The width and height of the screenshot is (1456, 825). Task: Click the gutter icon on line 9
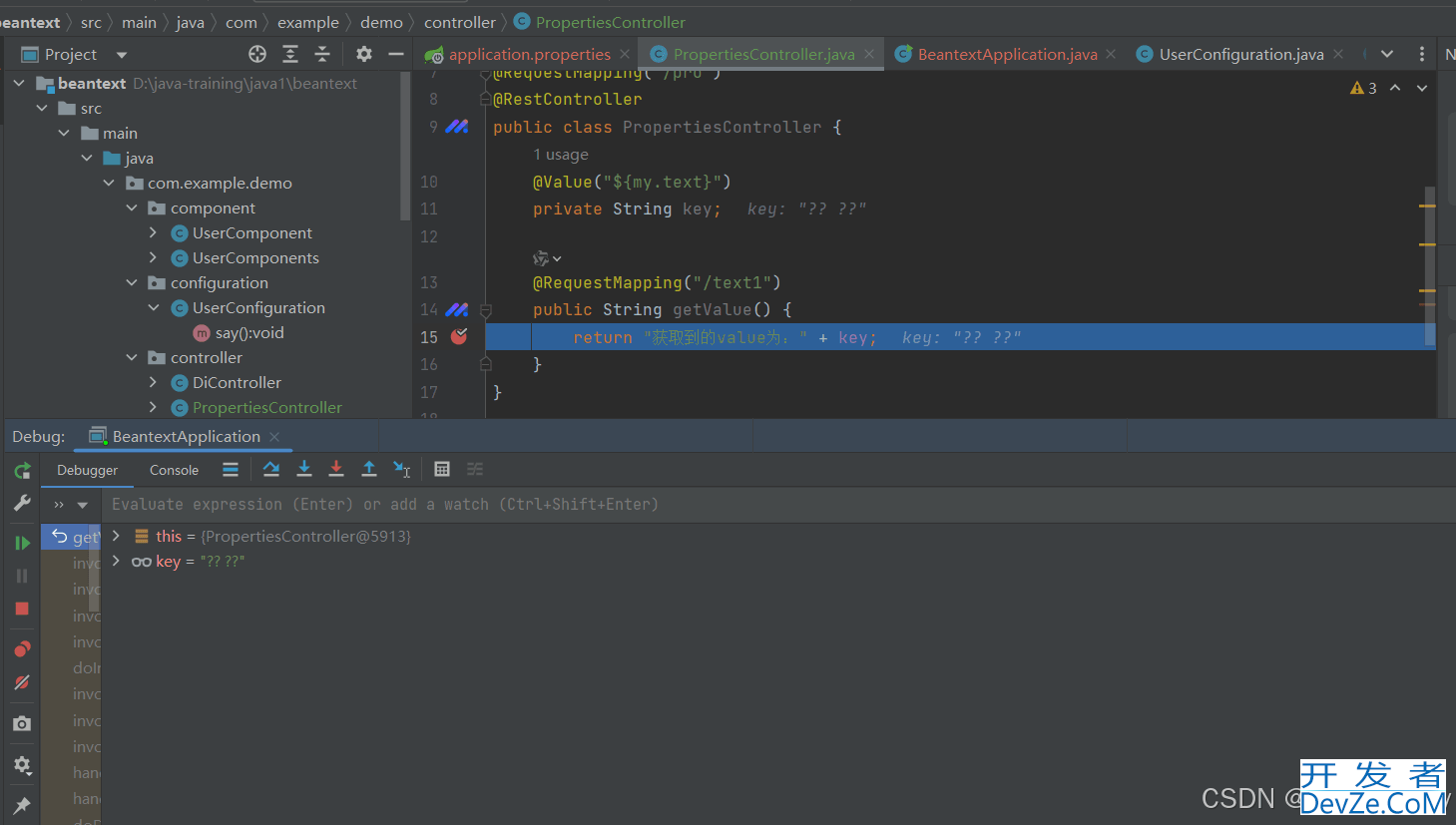click(457, 127)
